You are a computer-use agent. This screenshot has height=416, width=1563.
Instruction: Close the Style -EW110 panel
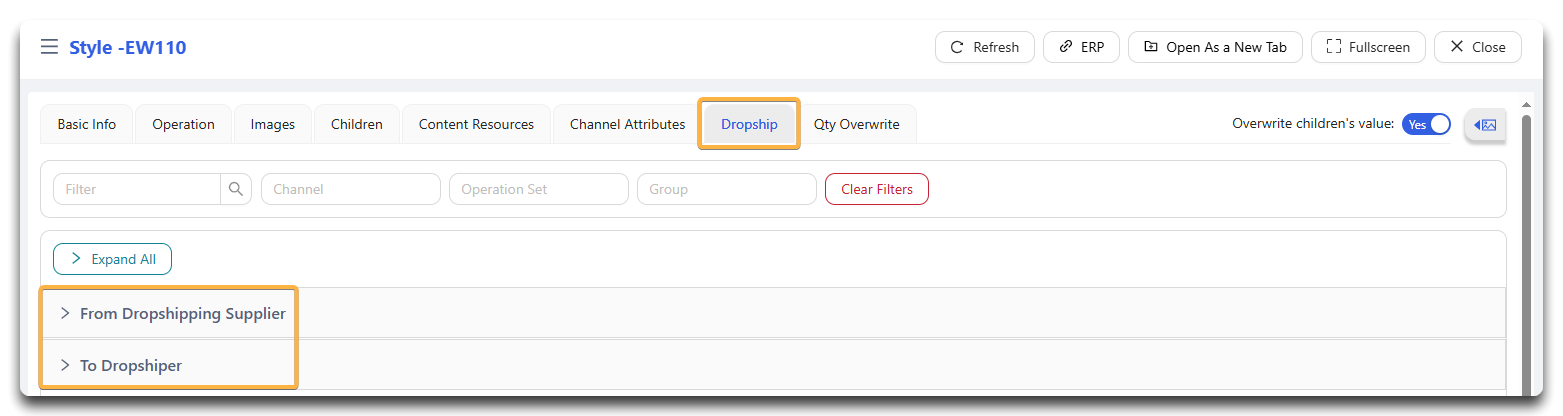pyautogui.click(x=1478, y=47)
